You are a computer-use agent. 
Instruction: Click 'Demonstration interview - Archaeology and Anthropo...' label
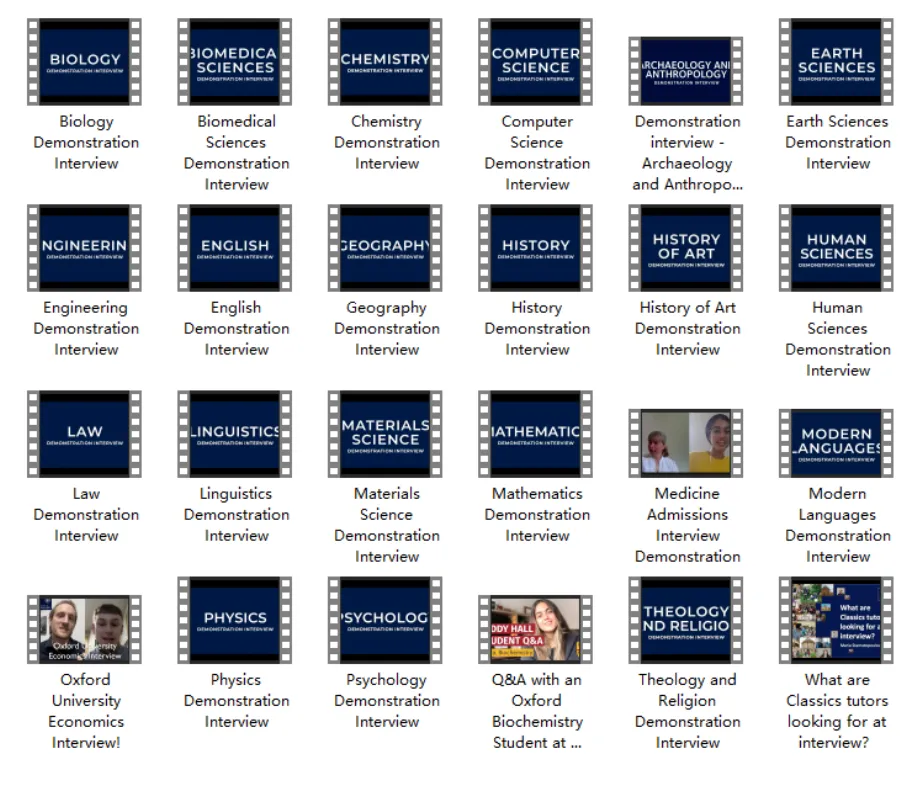click(x=687, y=153)
